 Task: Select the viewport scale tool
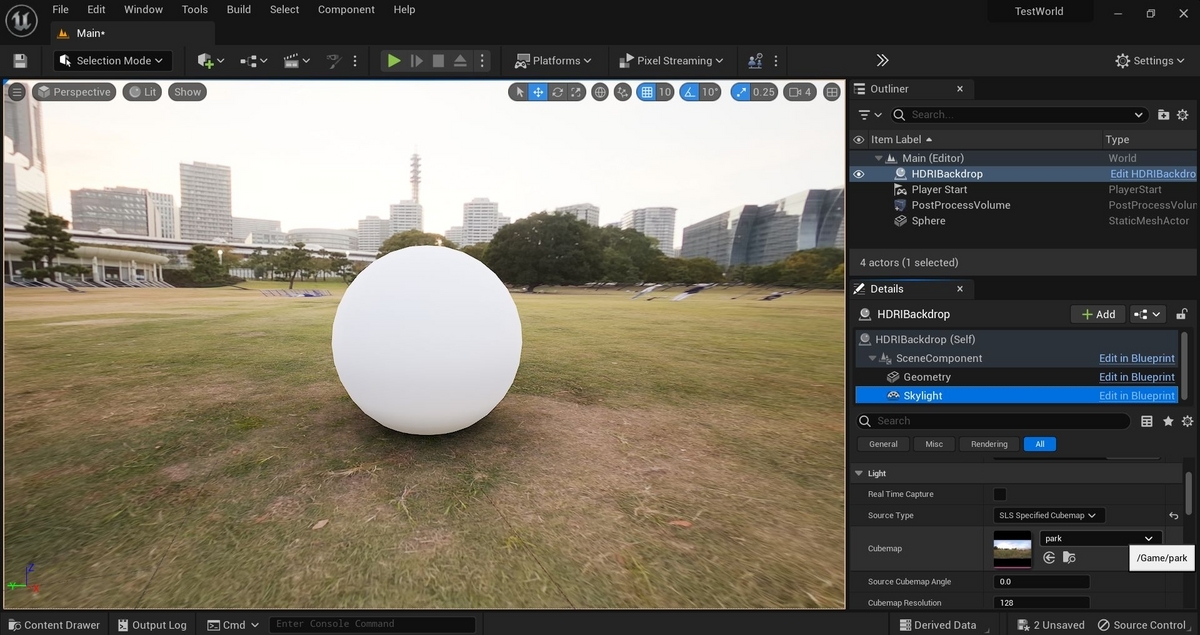click(x=577, y=92)
